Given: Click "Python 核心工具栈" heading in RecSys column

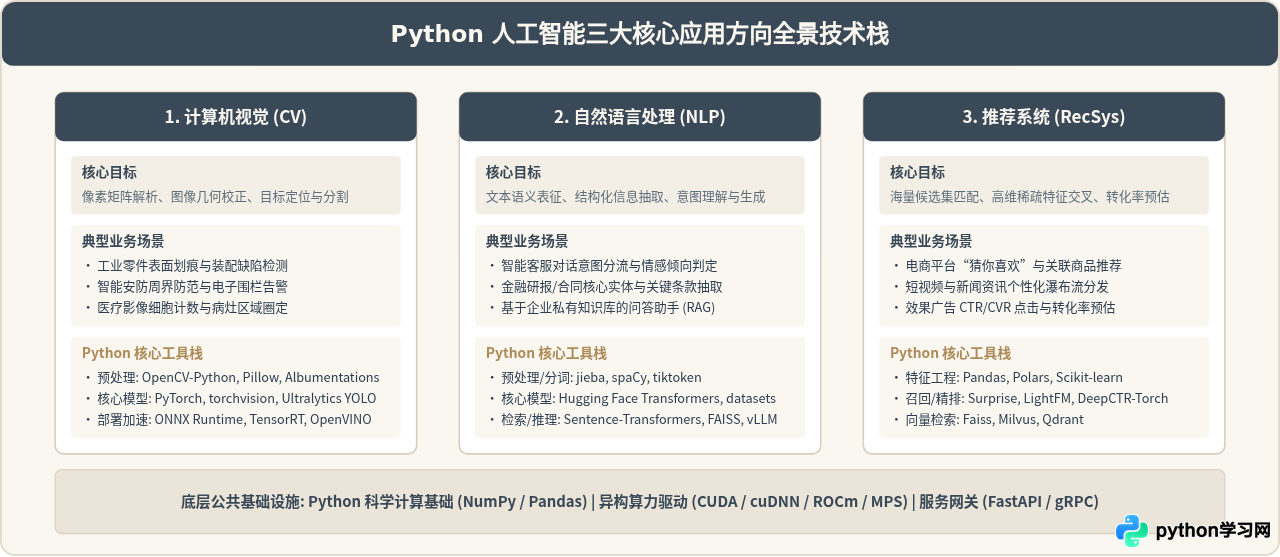Looking at the screenshot, I should (950, 353).
